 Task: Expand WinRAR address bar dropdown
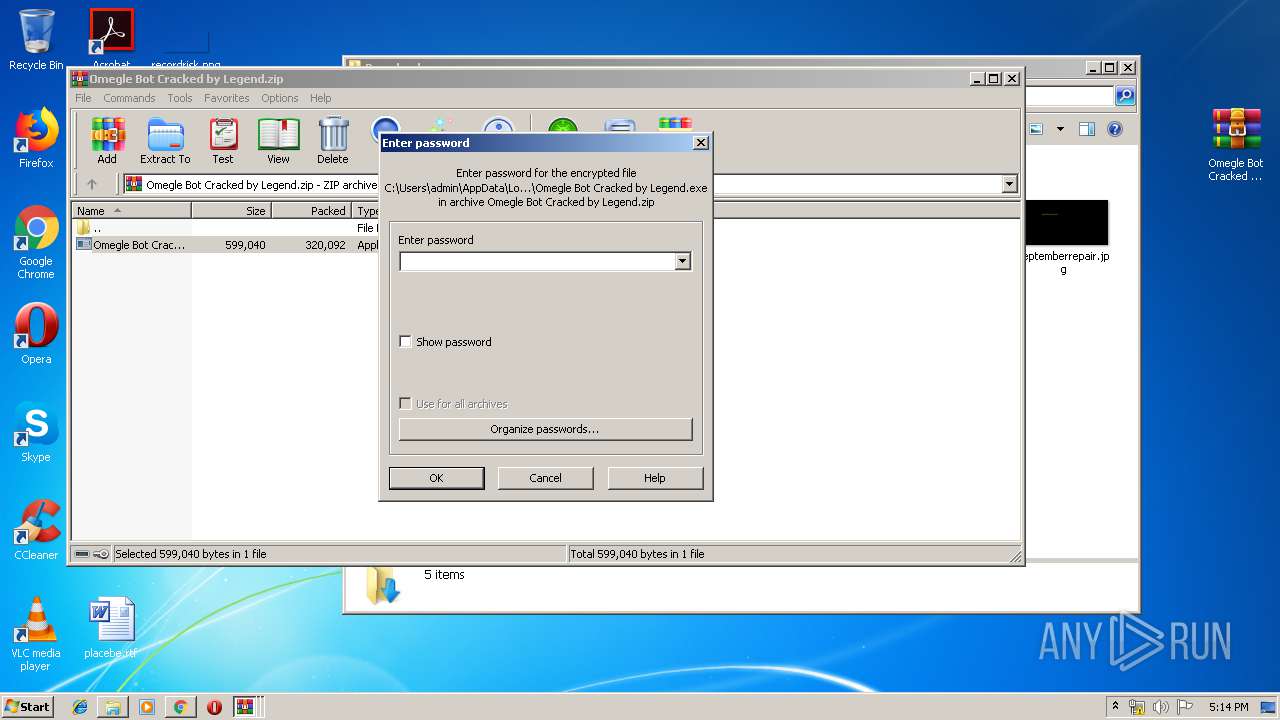tap(1009, 184)
